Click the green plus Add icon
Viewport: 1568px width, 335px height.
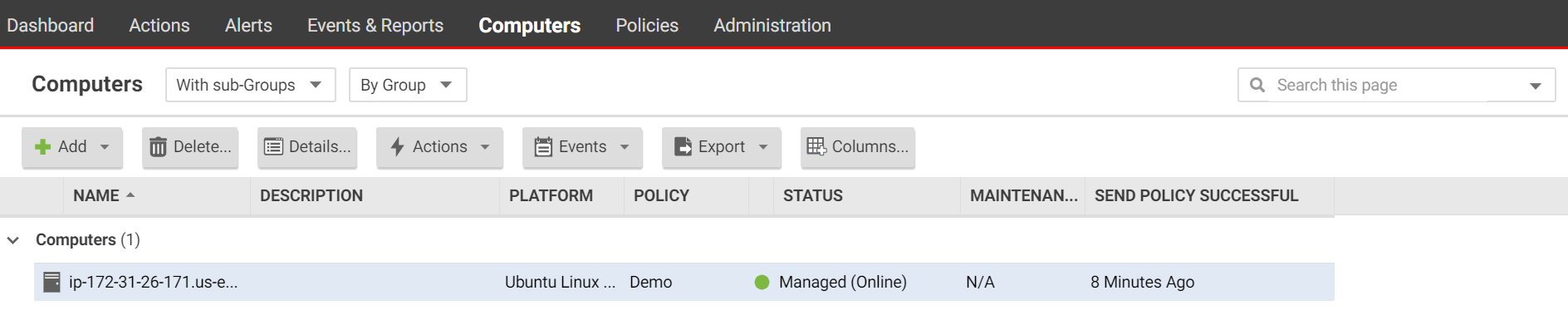coord(42,147)
